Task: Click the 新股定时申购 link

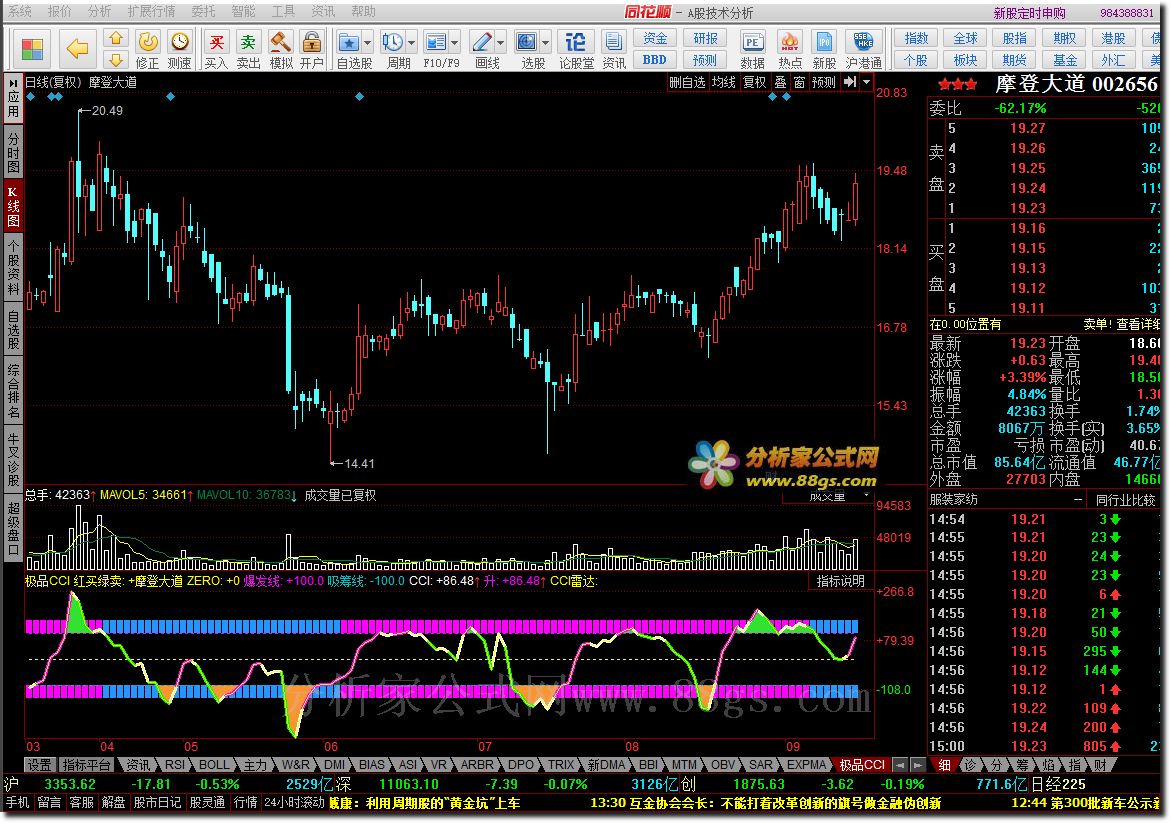Action: point(1029,13)
